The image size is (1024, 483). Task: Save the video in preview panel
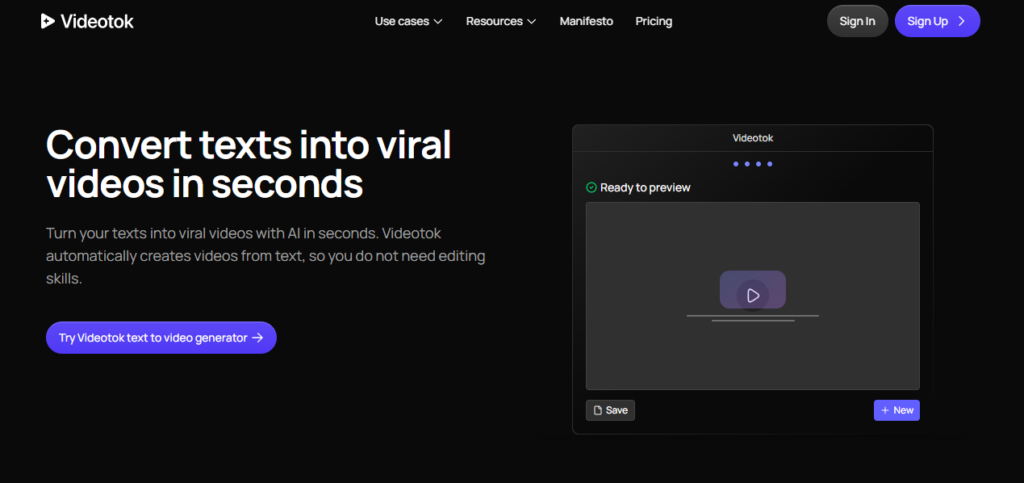click(610, 411)
